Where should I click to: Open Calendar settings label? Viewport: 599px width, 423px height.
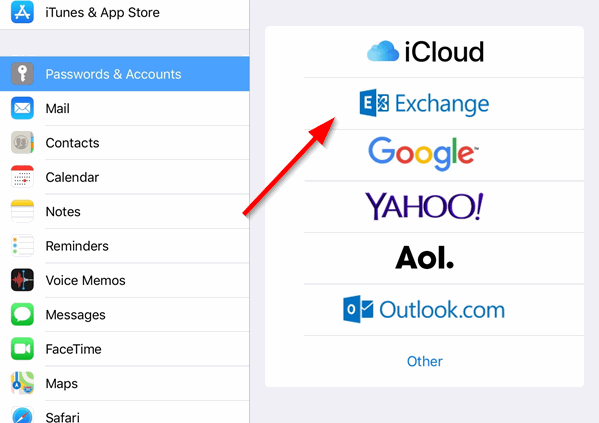72,177
